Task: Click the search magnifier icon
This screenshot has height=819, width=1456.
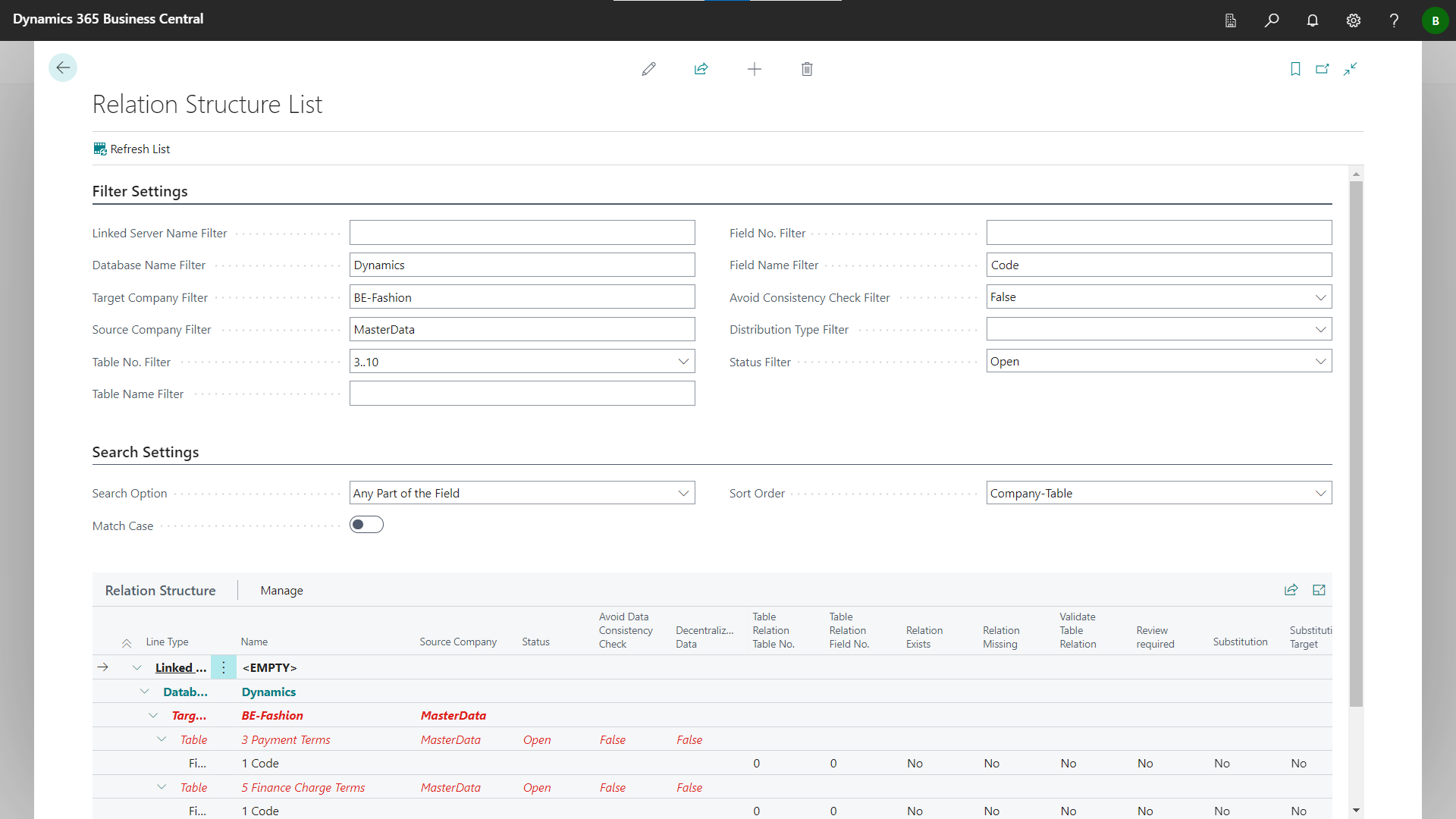Action: click(1272, 20)
